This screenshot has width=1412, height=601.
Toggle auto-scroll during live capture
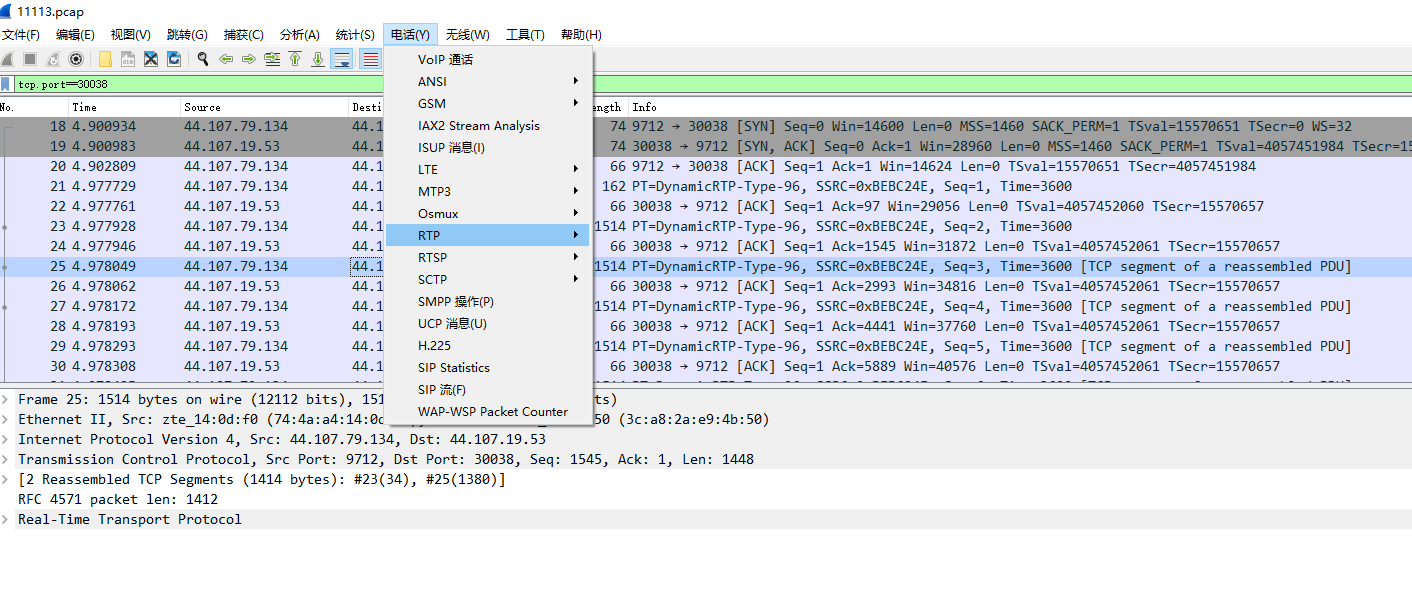(342, 59)
